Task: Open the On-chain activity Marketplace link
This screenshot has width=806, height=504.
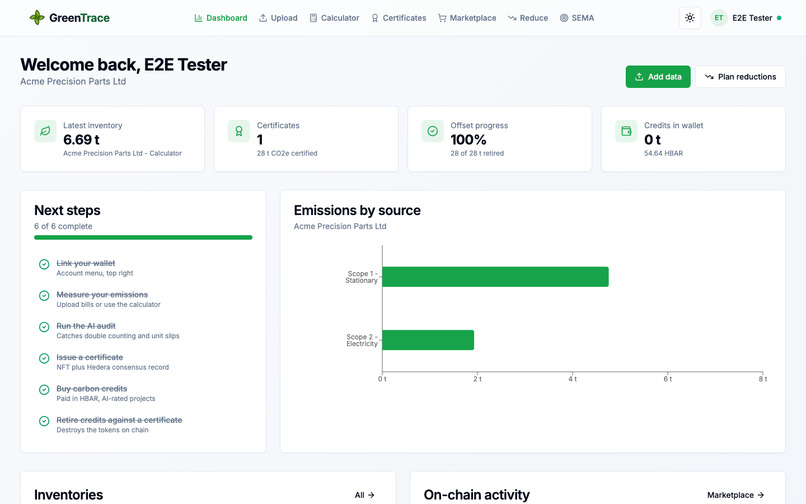Action: click(x=736, y=495)
